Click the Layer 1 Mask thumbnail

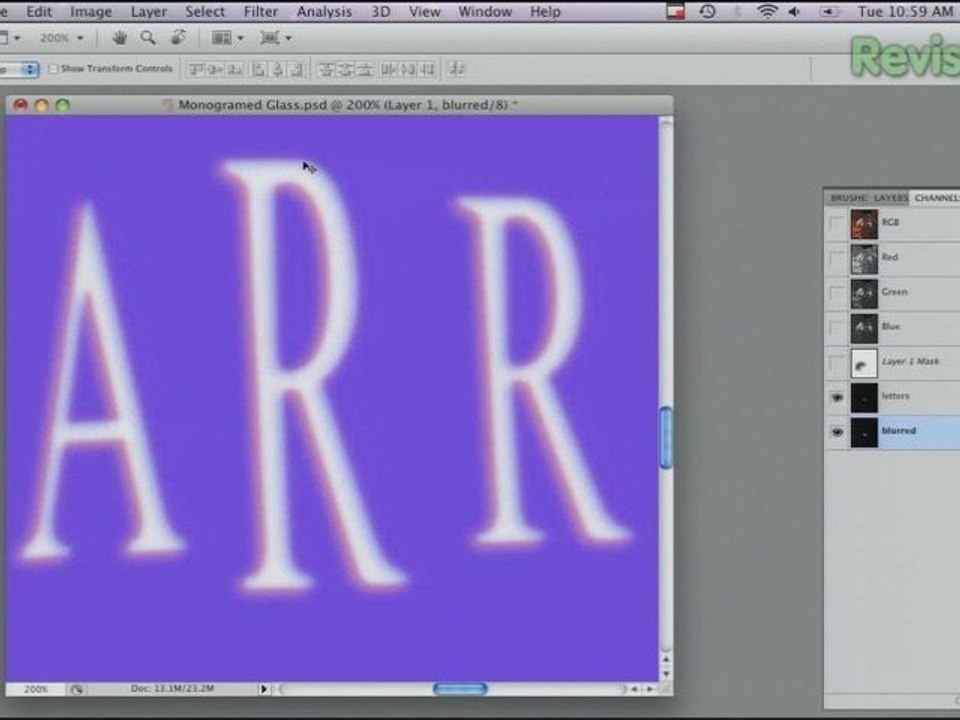(x=864, y=363)
